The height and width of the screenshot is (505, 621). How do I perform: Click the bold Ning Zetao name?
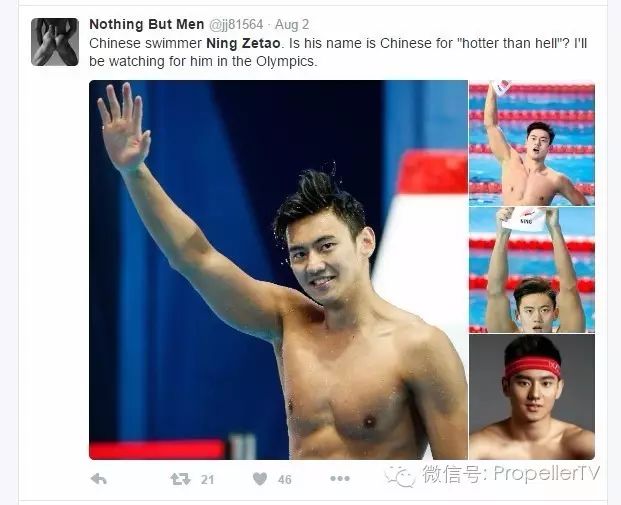(243, 43)
